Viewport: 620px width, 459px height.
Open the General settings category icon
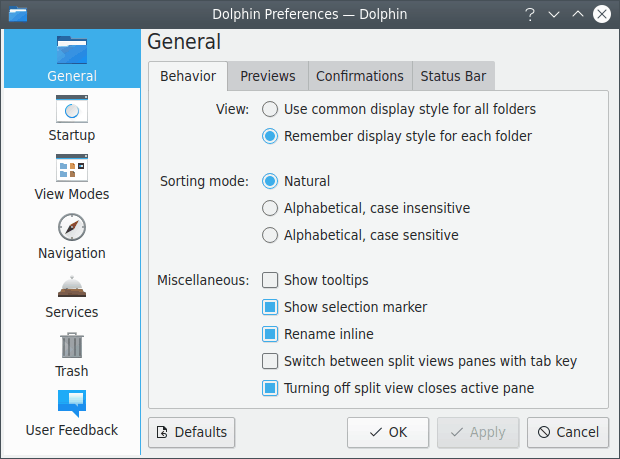[72, 50]
